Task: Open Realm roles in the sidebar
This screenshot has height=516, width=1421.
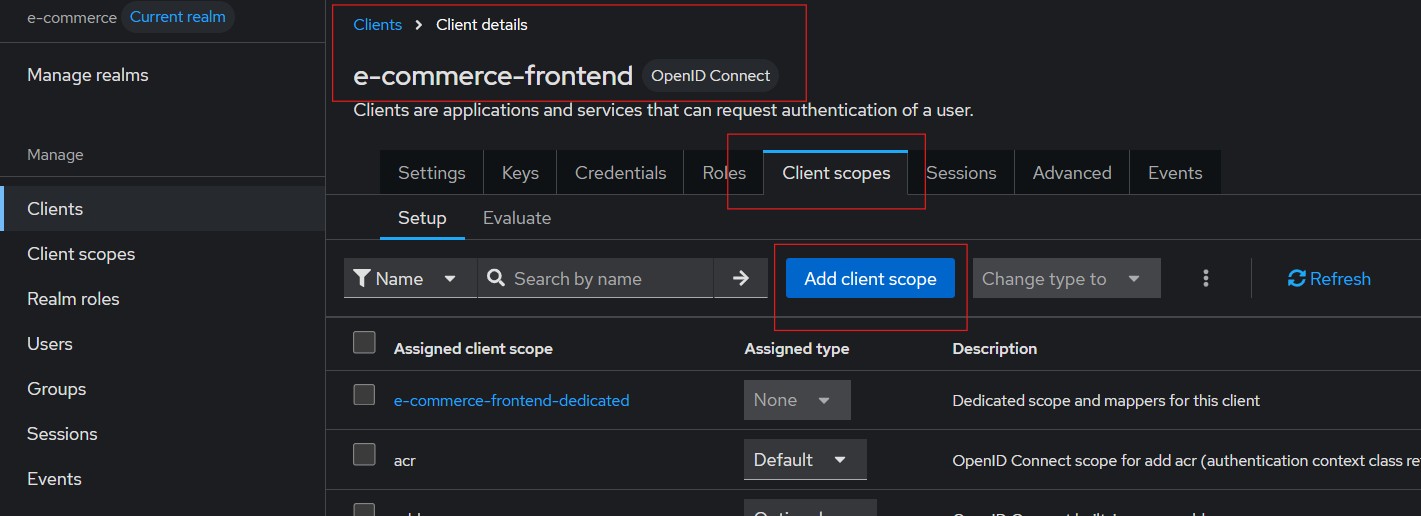Action: 73,299
